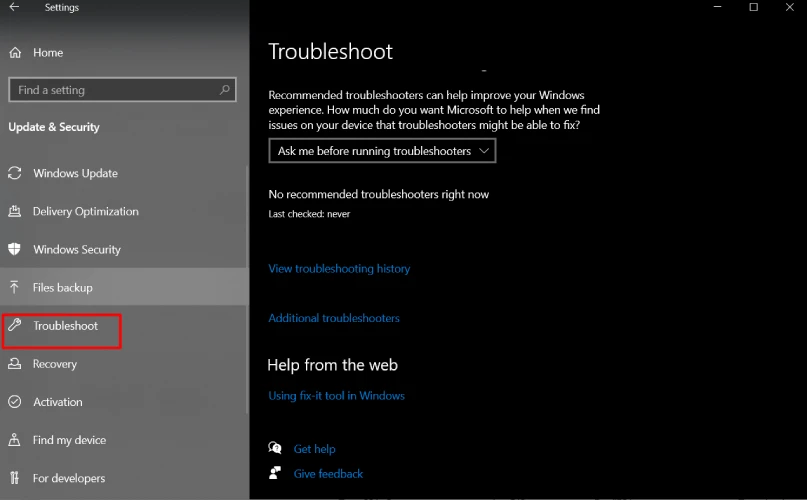Screen dimensions: 807x500
Task: Open Ask me before running troubleshooters dropdown
Action: tap(382, 151)
